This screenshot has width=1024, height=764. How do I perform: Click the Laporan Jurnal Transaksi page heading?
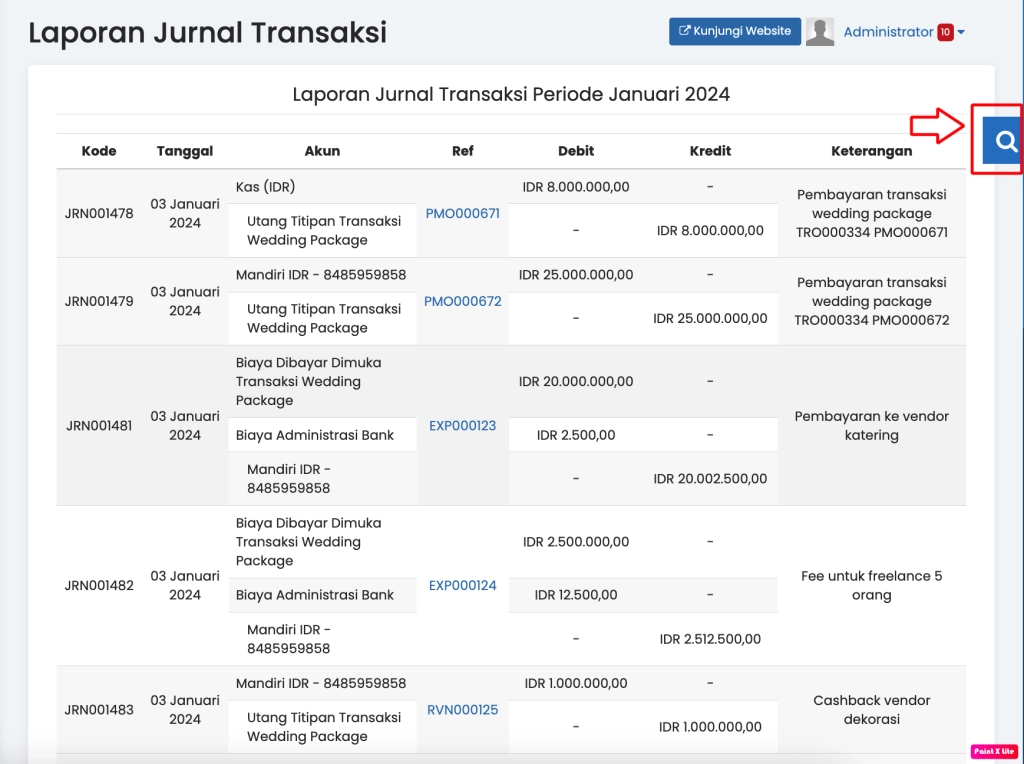pos(207,32)
